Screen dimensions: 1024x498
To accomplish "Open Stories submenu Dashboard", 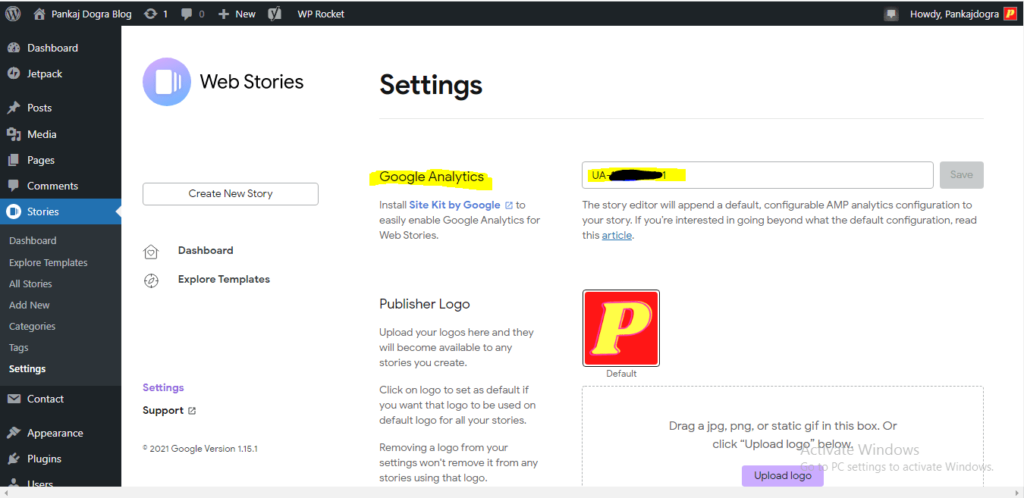I will coord(33,240).
